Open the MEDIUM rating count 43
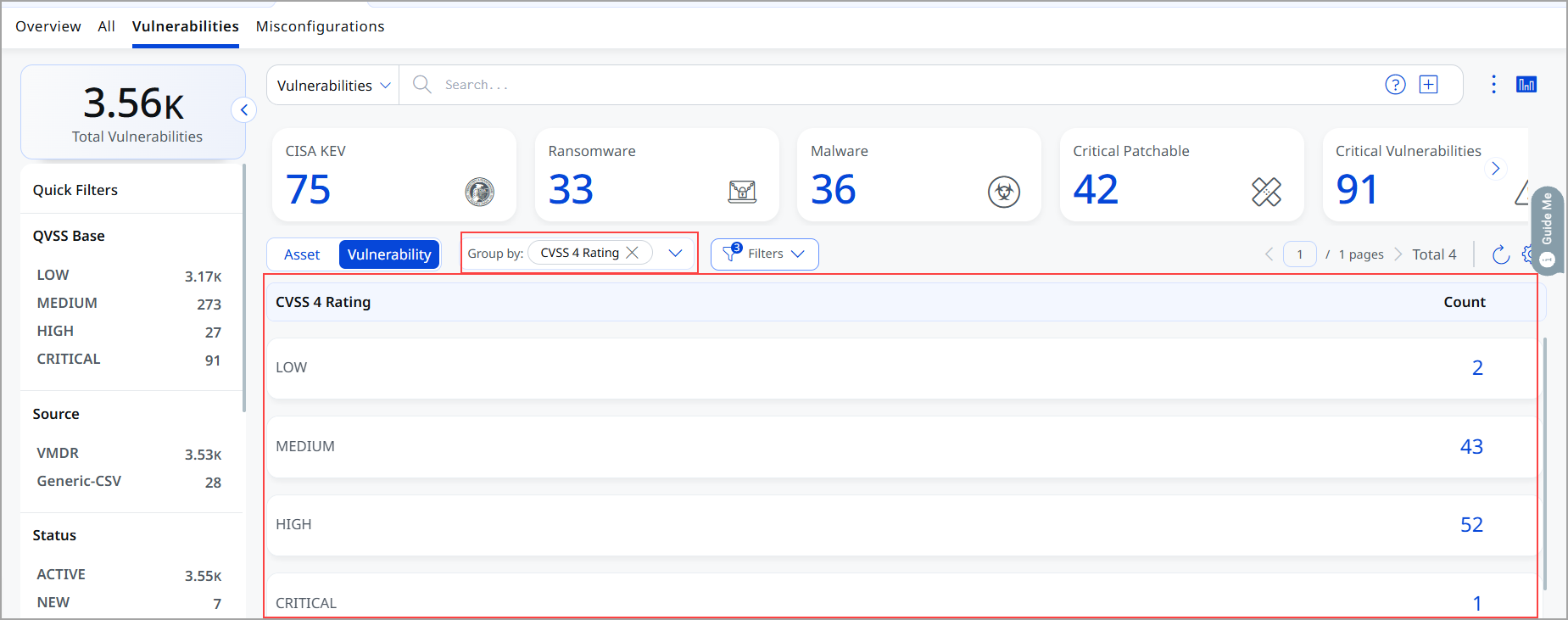The height and width of the screenshot is (620, 1568). 1471,446
